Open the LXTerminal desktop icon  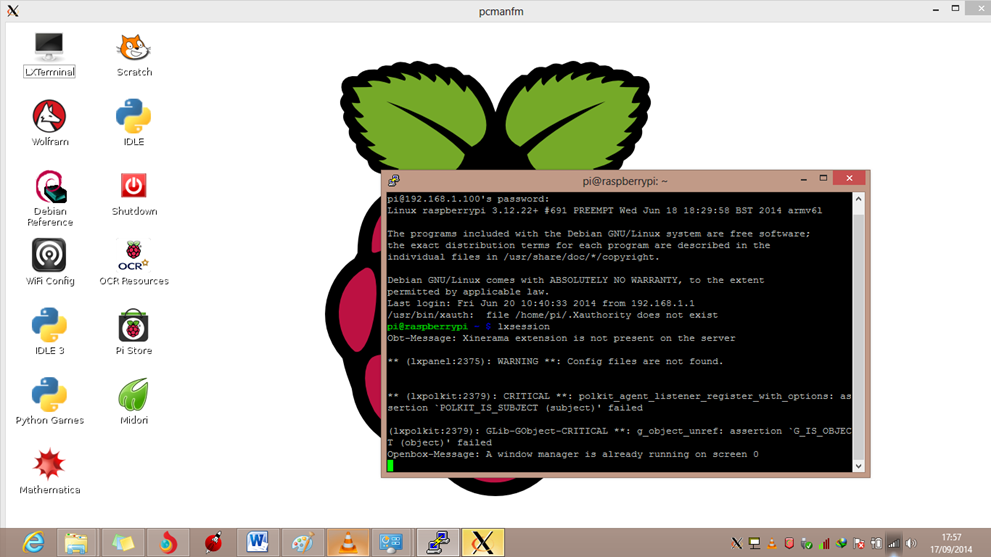[x=49, y=54]
